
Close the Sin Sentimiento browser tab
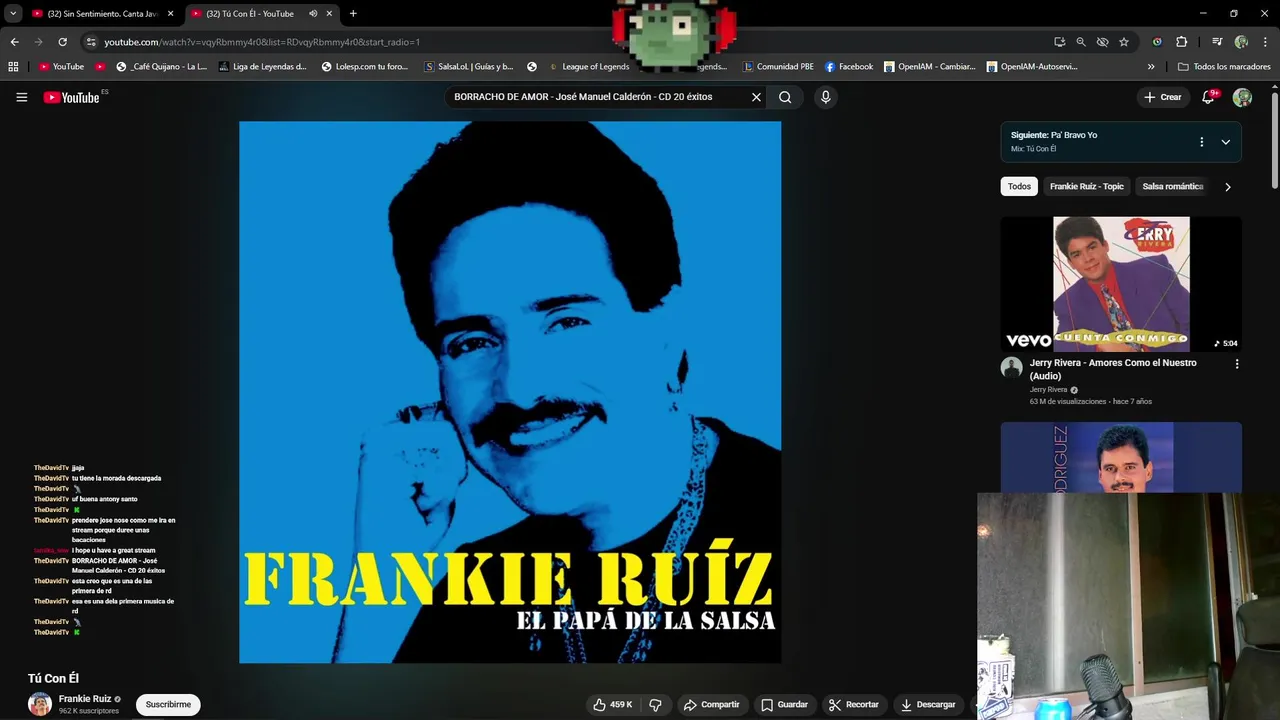pos(170,14)
